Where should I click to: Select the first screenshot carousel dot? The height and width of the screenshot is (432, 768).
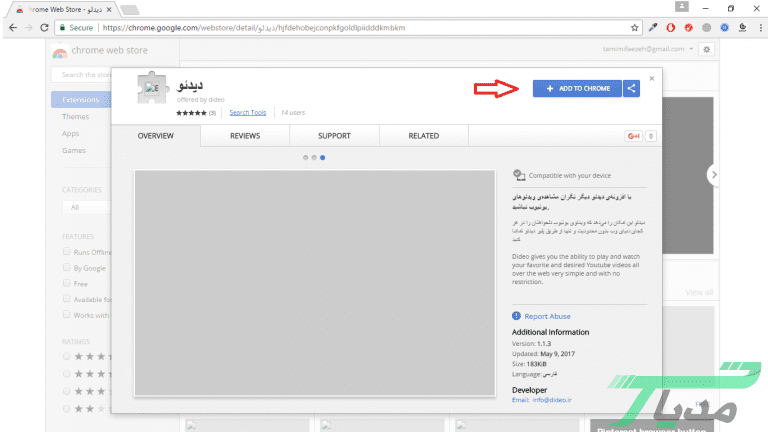pyautogui.click(x=306, y=158)
